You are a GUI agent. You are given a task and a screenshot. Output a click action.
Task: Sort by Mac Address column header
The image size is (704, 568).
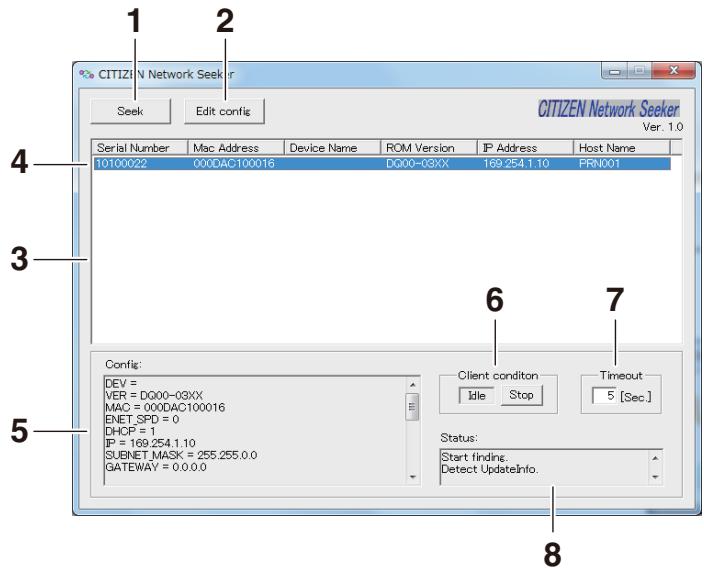point(236,148)
